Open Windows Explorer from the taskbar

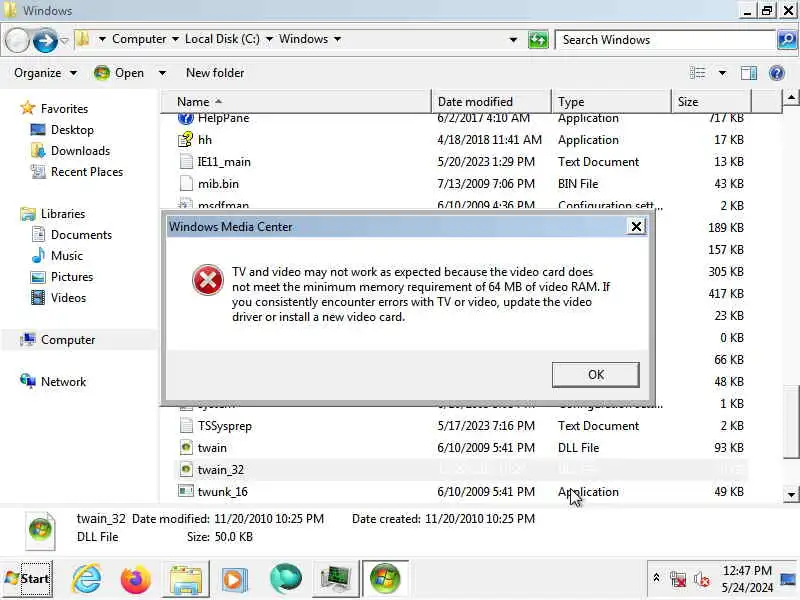click(x=186, y=579)
